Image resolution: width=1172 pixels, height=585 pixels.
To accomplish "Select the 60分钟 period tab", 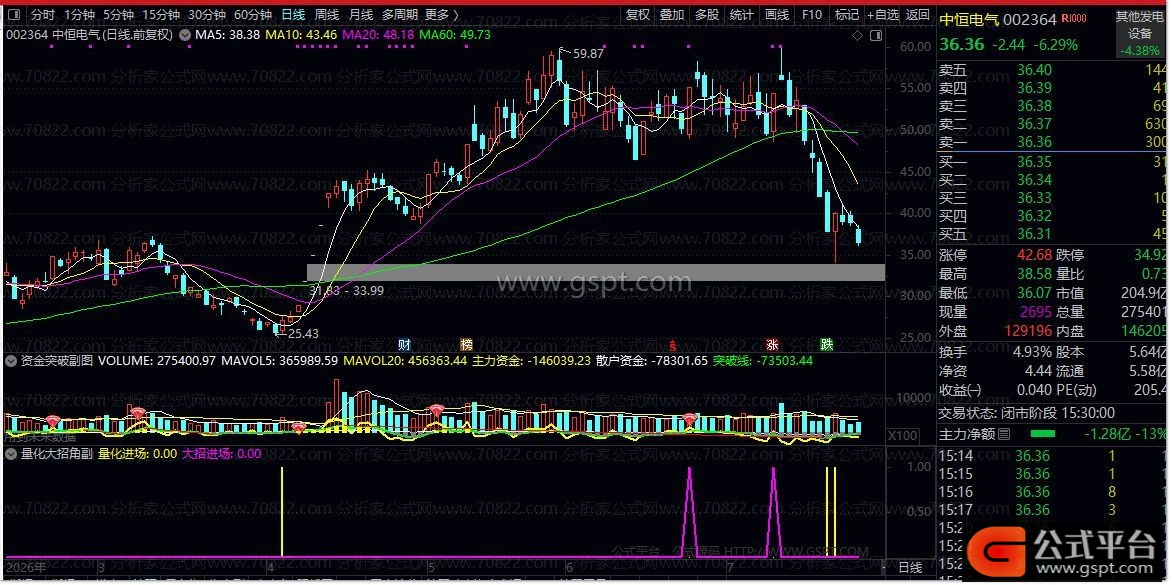I will click(x=253, y=15).
